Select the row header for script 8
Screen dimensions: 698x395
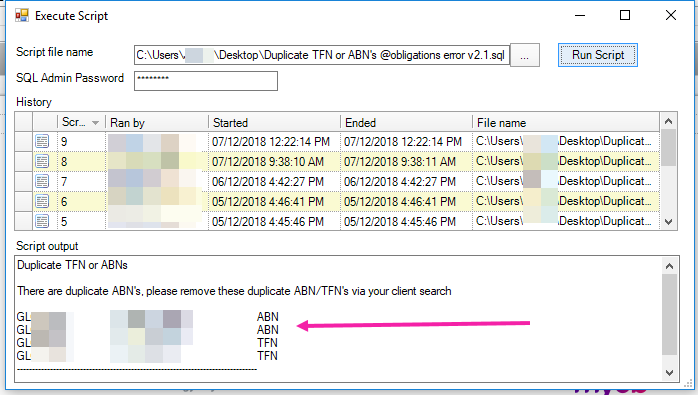tap(24, 161)
